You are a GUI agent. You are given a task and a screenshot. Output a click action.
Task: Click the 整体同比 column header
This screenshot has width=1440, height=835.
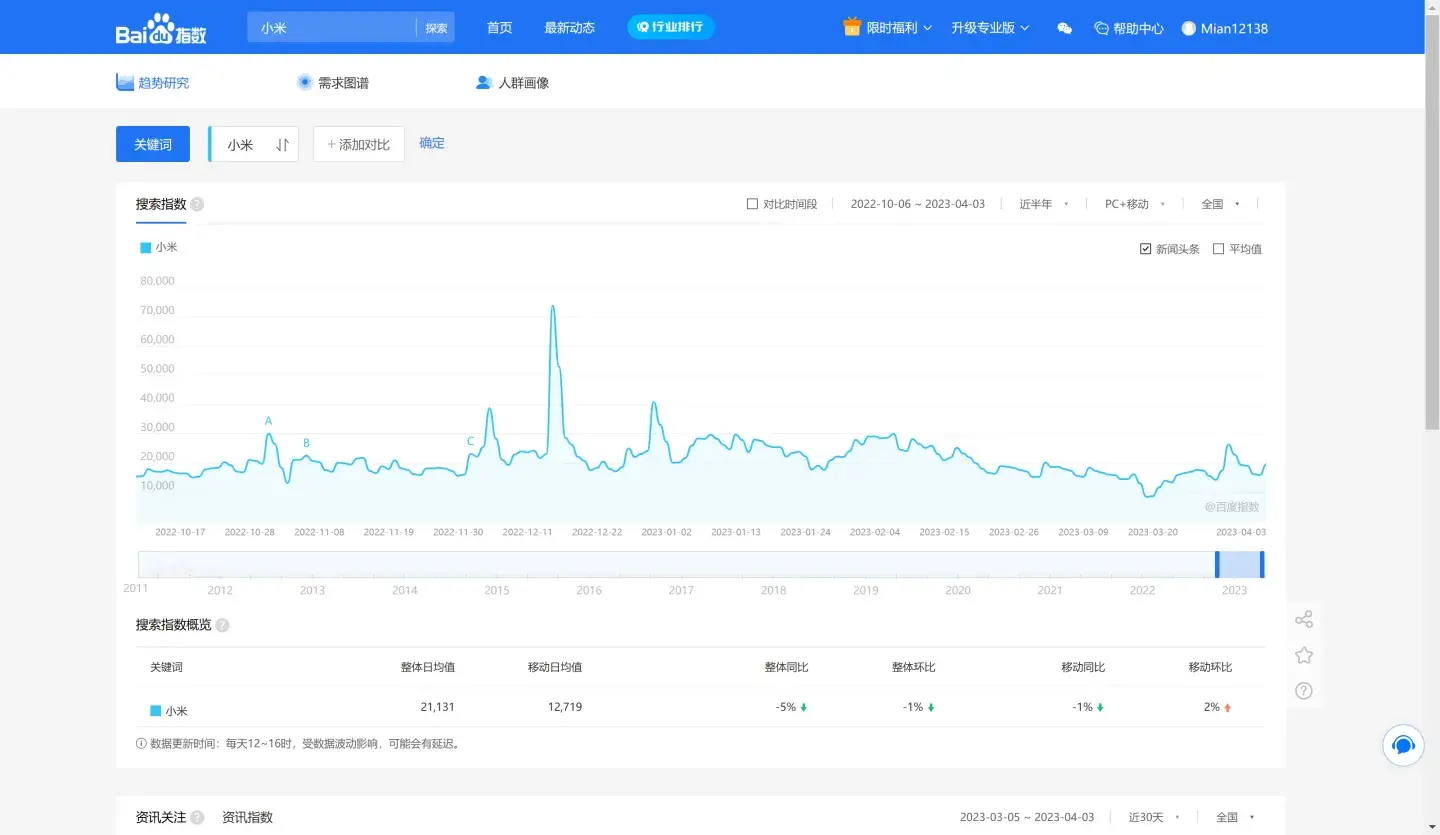pos(786,667)
